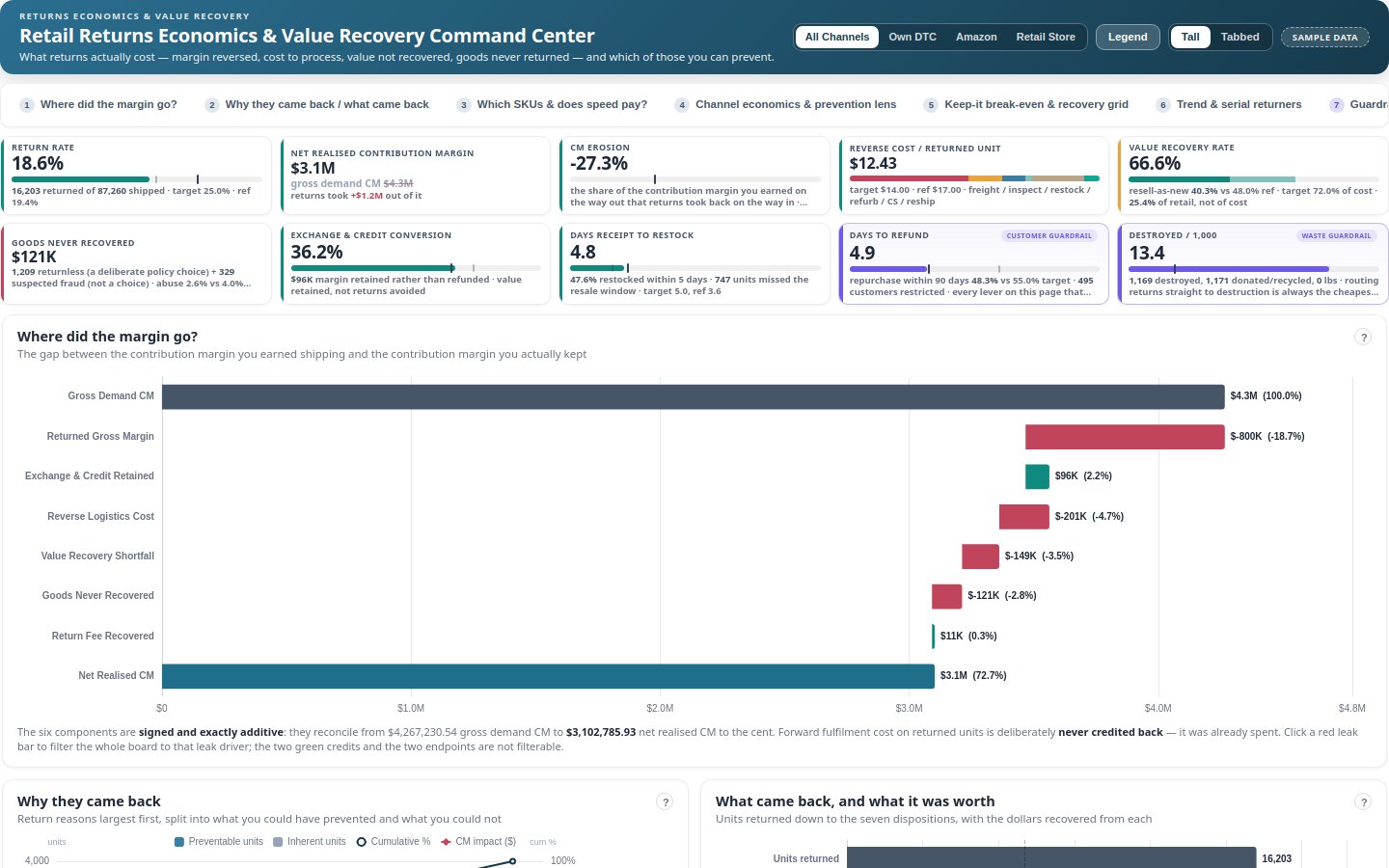The image size is (1389, 868).
Task: Select Value Recovery Rate KPI card
Action: (x=1253, y=176)
